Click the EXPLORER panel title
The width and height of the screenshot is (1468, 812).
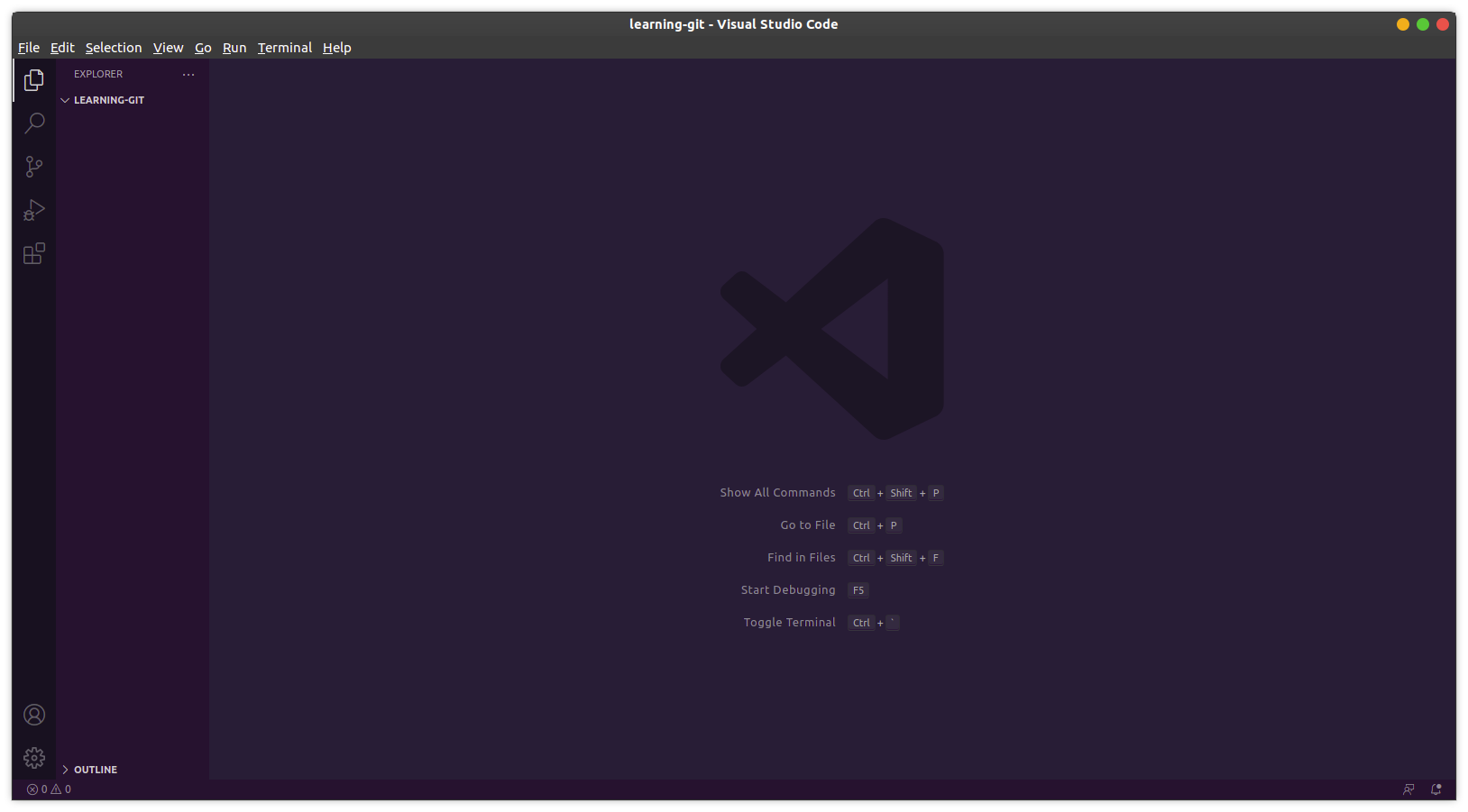point(98,74)
